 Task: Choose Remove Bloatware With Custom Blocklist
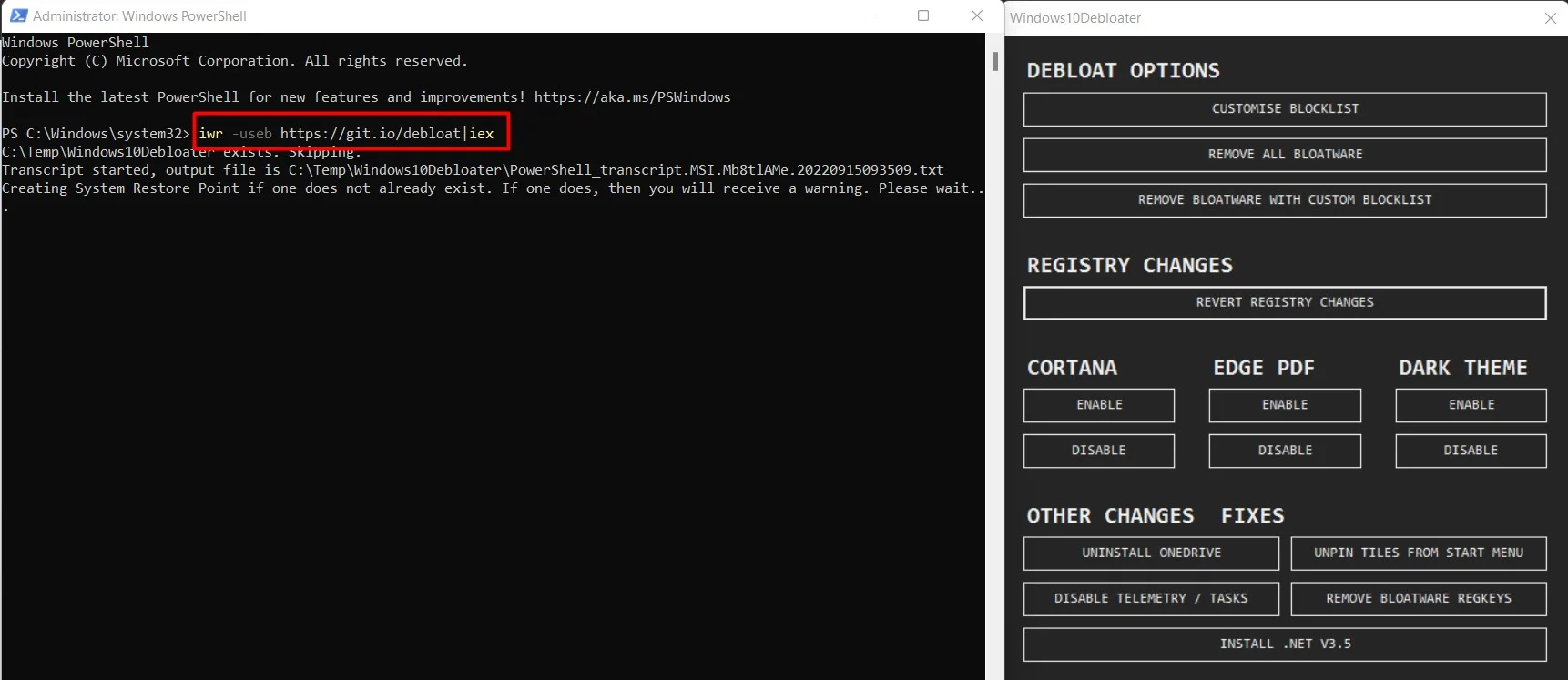pyautogui.click(x=1285, y=200)
